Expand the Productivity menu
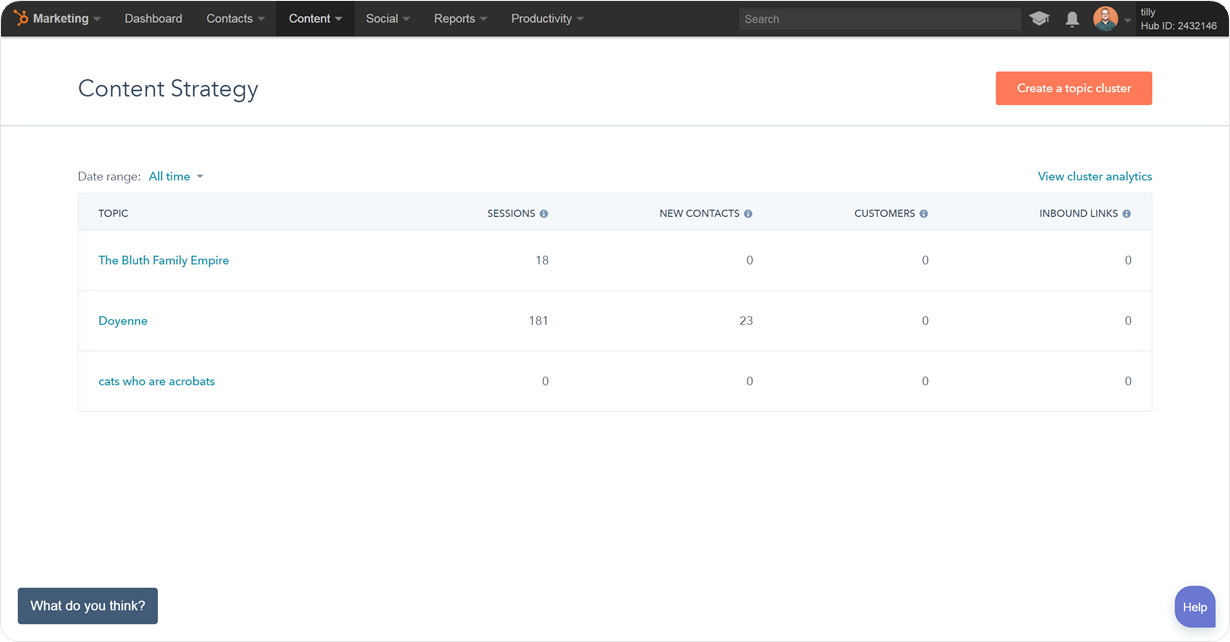 547,19
